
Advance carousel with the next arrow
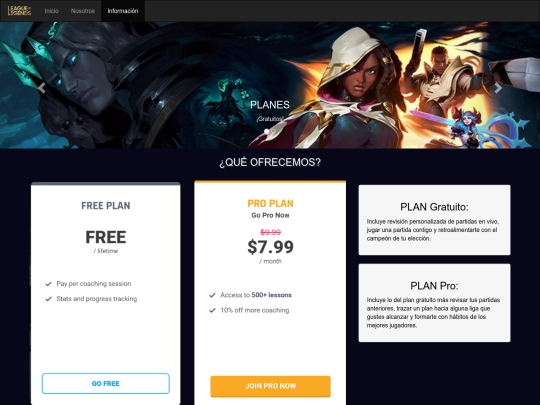[x=498, y=88]
